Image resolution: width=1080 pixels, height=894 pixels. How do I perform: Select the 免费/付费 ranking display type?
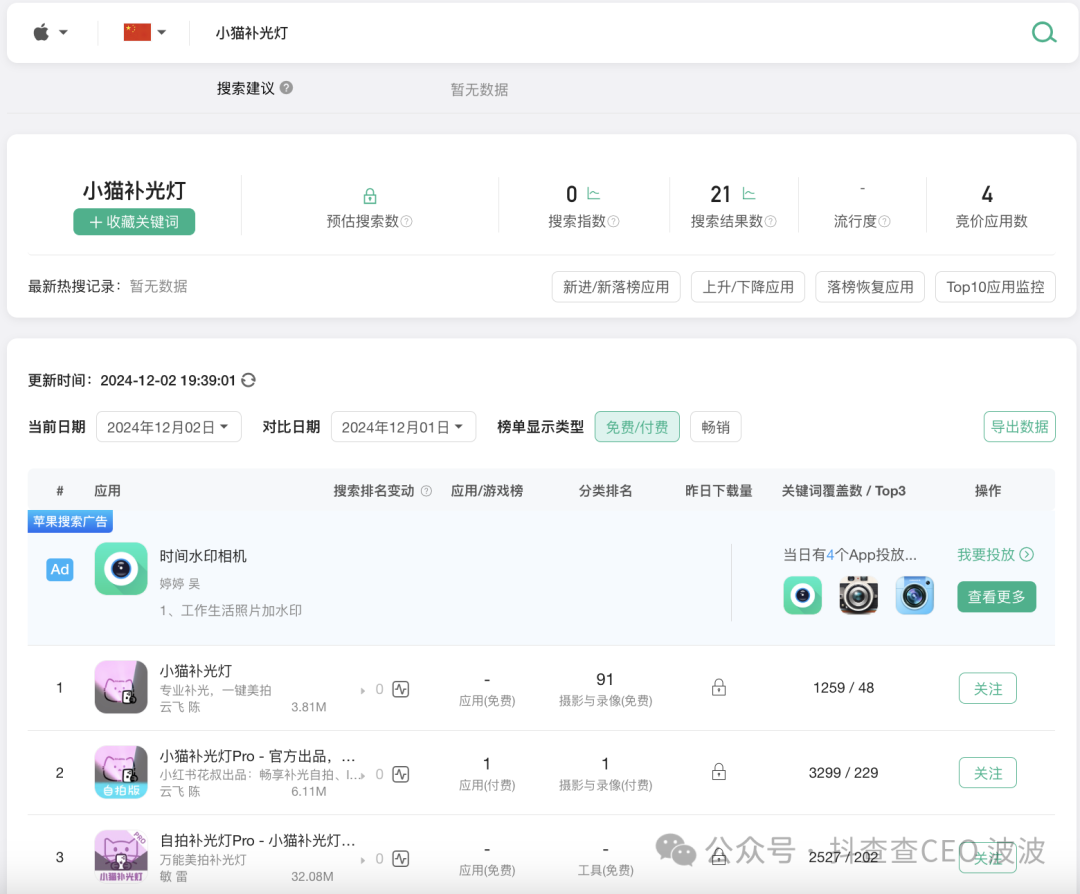637,426
